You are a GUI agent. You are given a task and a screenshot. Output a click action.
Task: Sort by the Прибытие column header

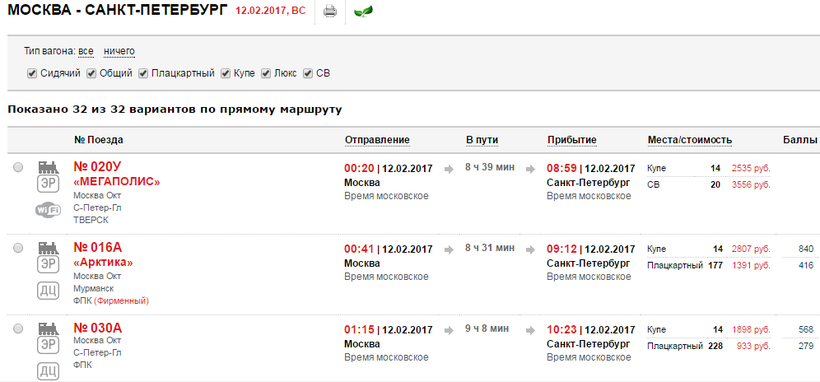click(572, 140)
